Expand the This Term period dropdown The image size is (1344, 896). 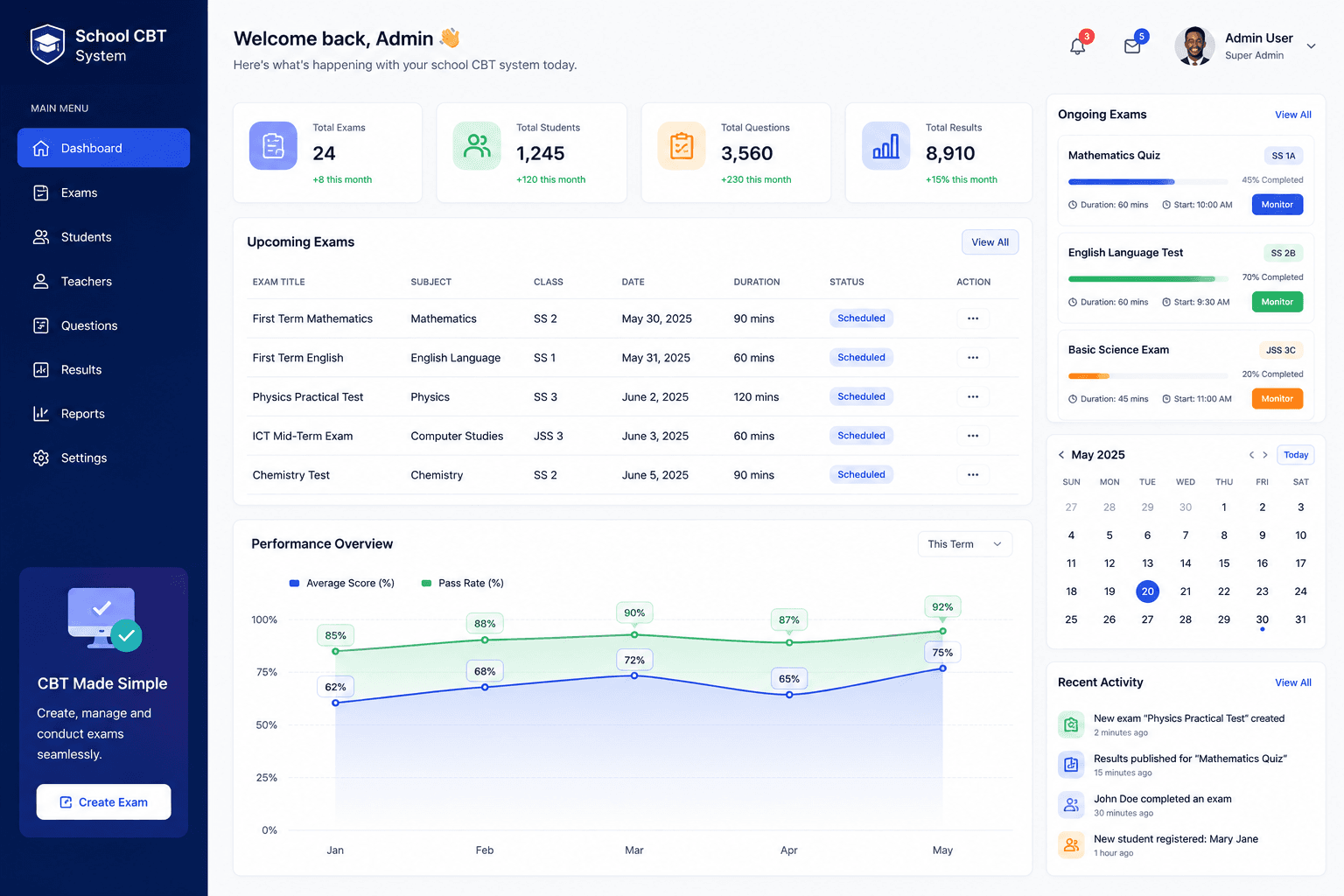965,544
